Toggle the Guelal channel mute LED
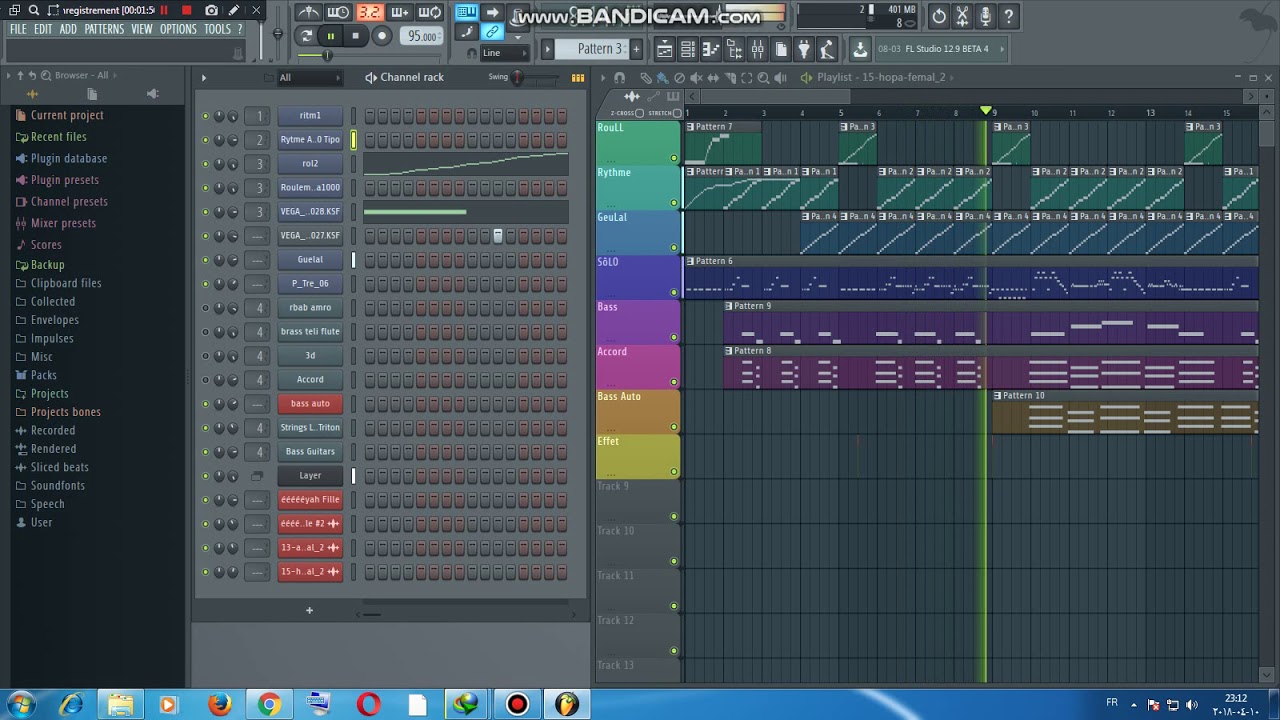1280x720 pixels. pos(206,260)
